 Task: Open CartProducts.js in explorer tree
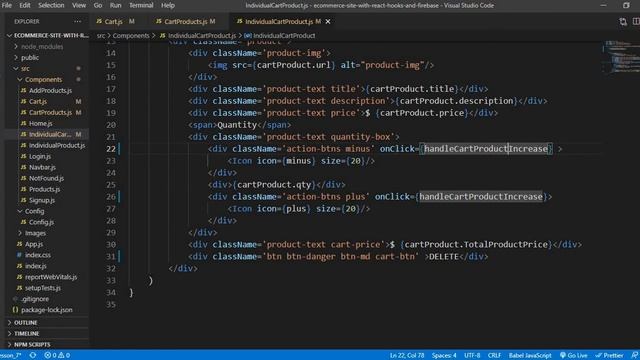click(50, 113)
